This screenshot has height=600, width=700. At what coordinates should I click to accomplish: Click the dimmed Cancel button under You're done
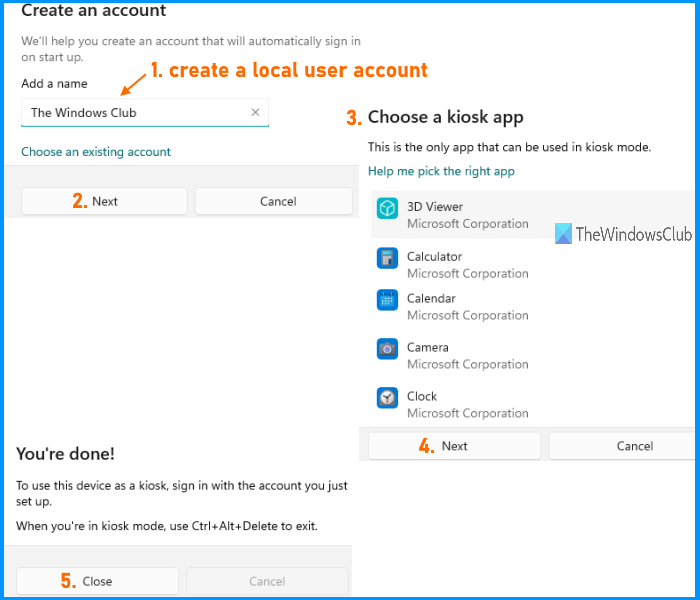click(x=267, y=581)
